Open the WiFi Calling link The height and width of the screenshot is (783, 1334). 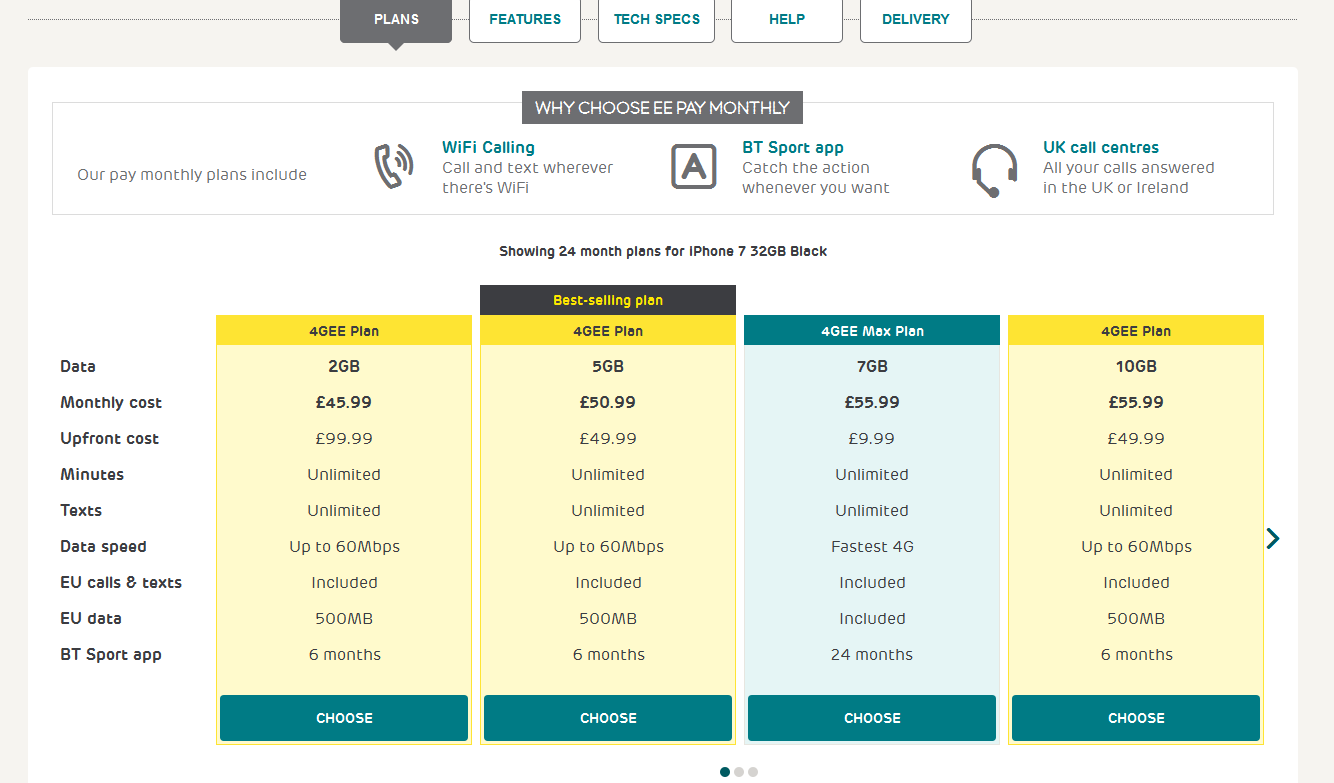488,147
